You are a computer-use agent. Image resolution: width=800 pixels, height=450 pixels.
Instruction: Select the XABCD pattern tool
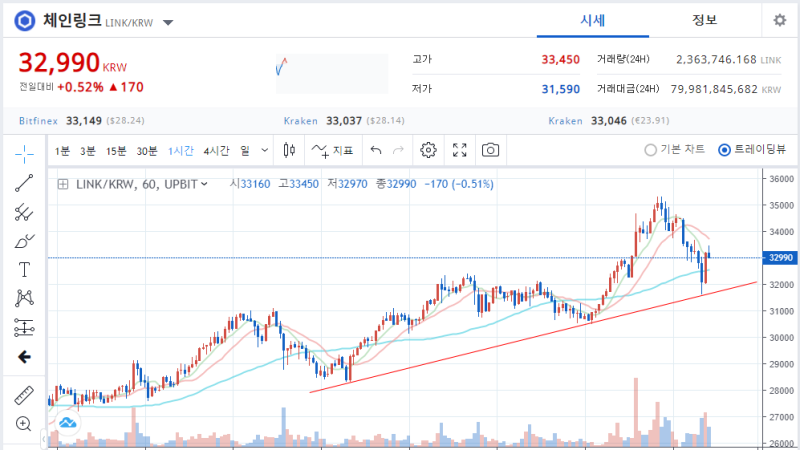[x=24, y=298]
